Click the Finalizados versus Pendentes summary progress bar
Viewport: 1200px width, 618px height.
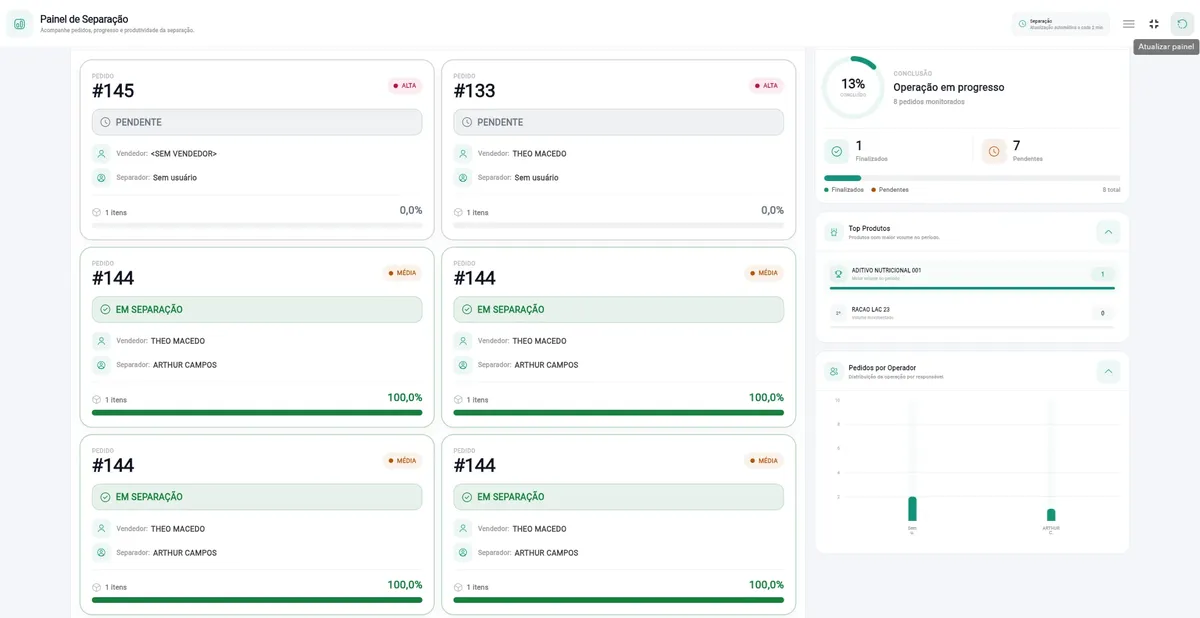pos(972,178)
